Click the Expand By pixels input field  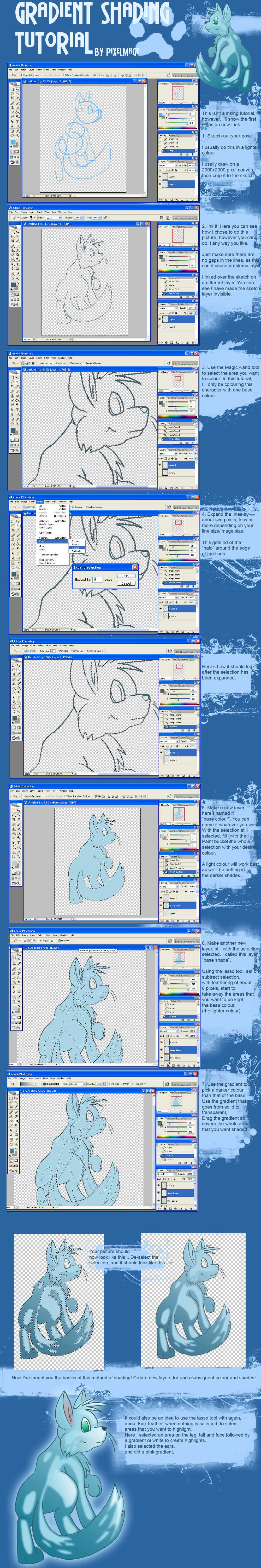coord(97,579)
